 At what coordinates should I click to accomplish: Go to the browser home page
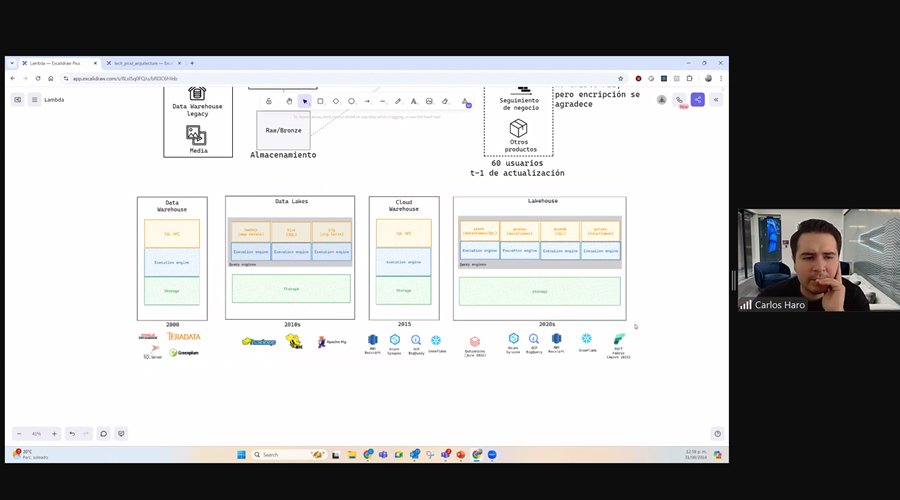pyautogui.click(x=51, y=79)
